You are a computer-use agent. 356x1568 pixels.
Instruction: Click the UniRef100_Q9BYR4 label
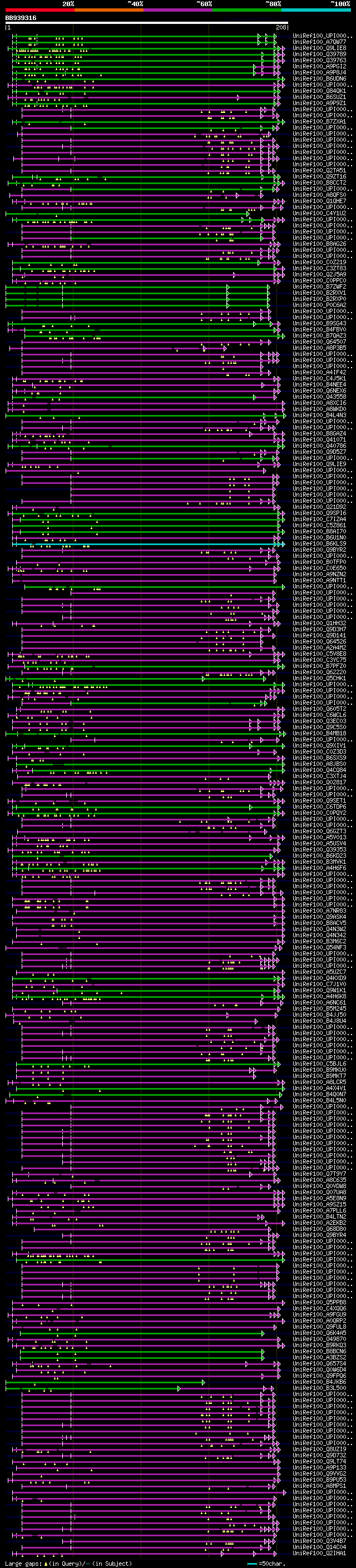pyautogui.click(x=319, y=1235)
